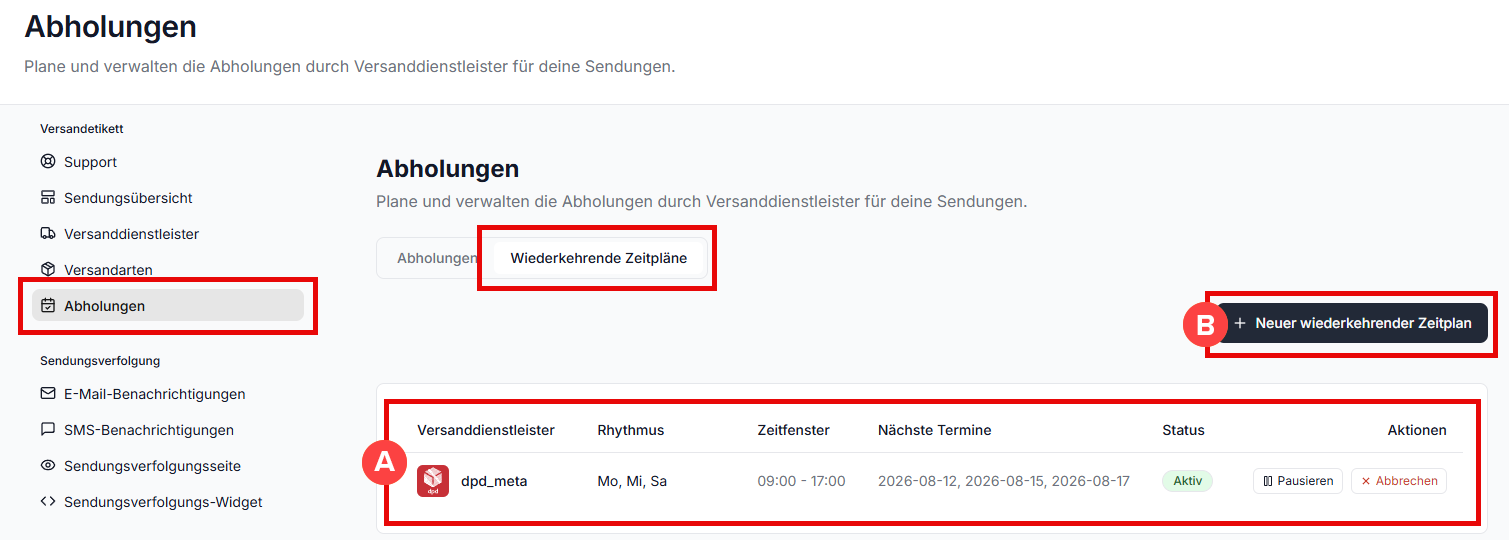Click the Sendungsübersicht layout icon
This screenshot has width=1509, height=540.
[48, 198]
